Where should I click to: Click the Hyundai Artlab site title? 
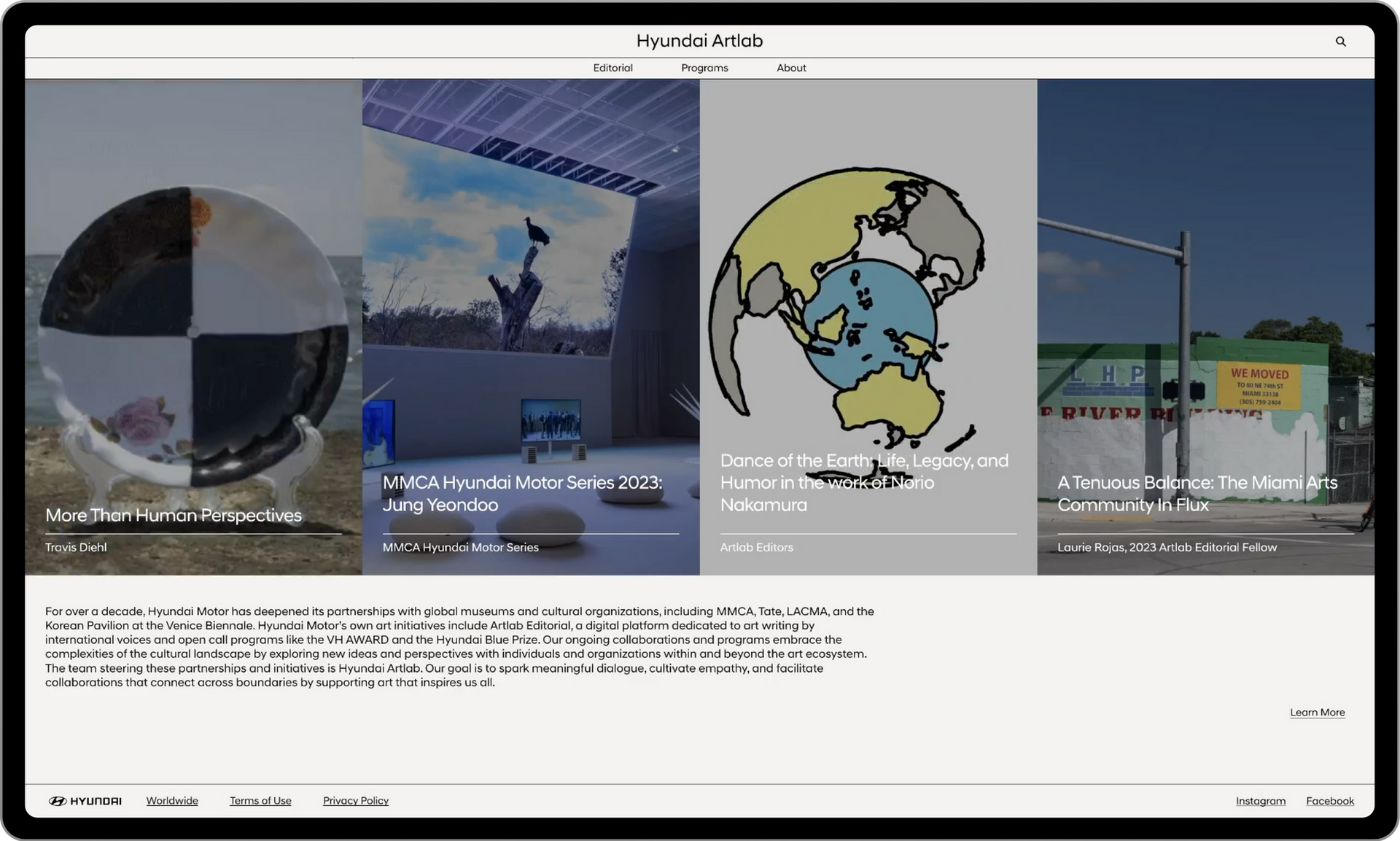pos(699,41)
